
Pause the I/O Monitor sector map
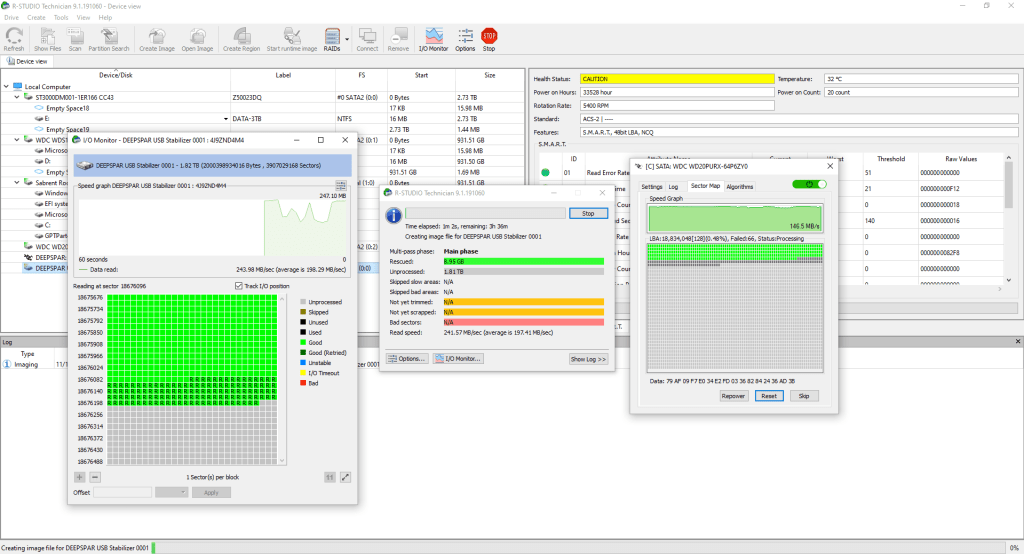coord(328,477)
